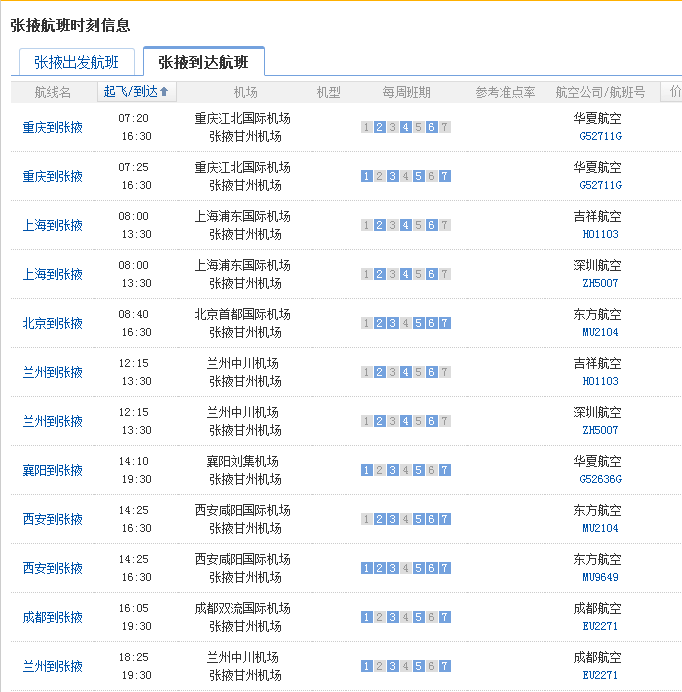Image resolution: width=682 pixels, height=692 pixels.
Task: Open 上海到张掖 link in 吉祥航空 row
Action: tap(53, 226)
